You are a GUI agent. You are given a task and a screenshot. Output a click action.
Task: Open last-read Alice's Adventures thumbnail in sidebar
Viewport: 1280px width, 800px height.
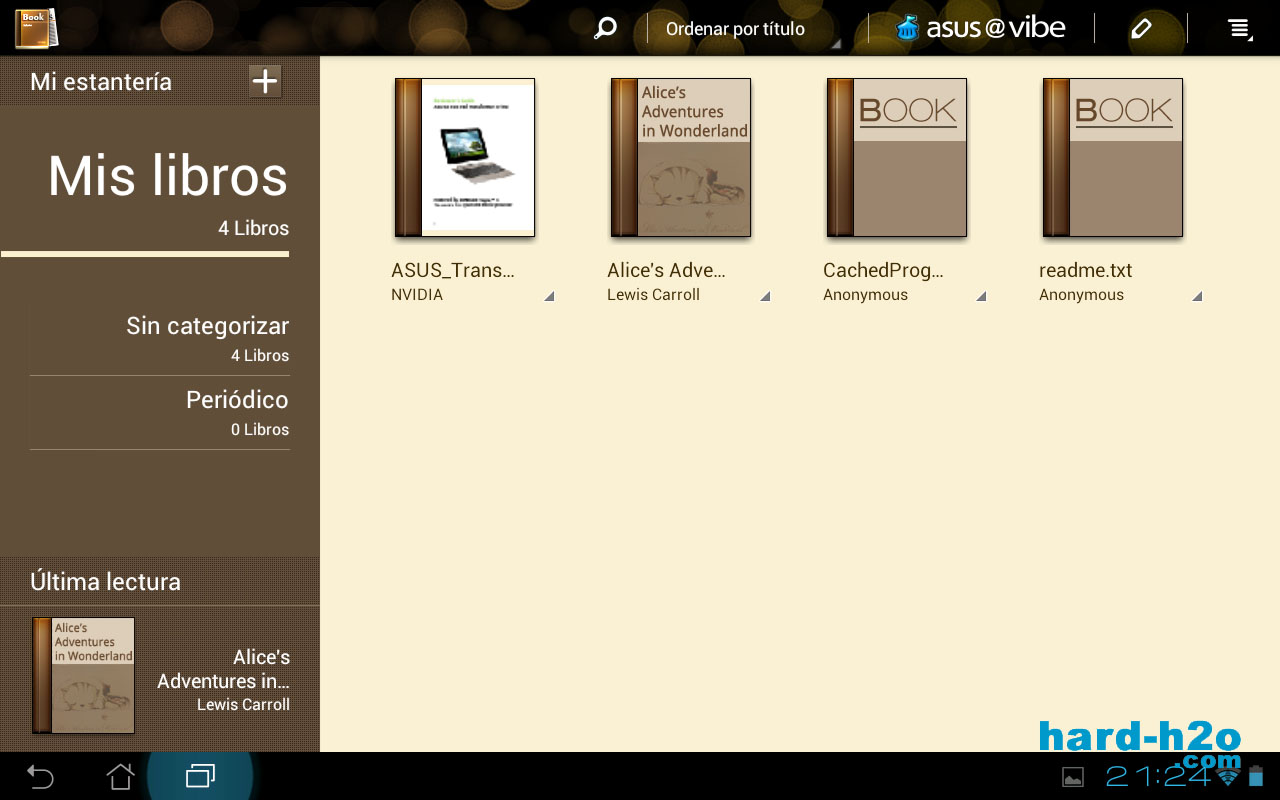coord(84,675)
